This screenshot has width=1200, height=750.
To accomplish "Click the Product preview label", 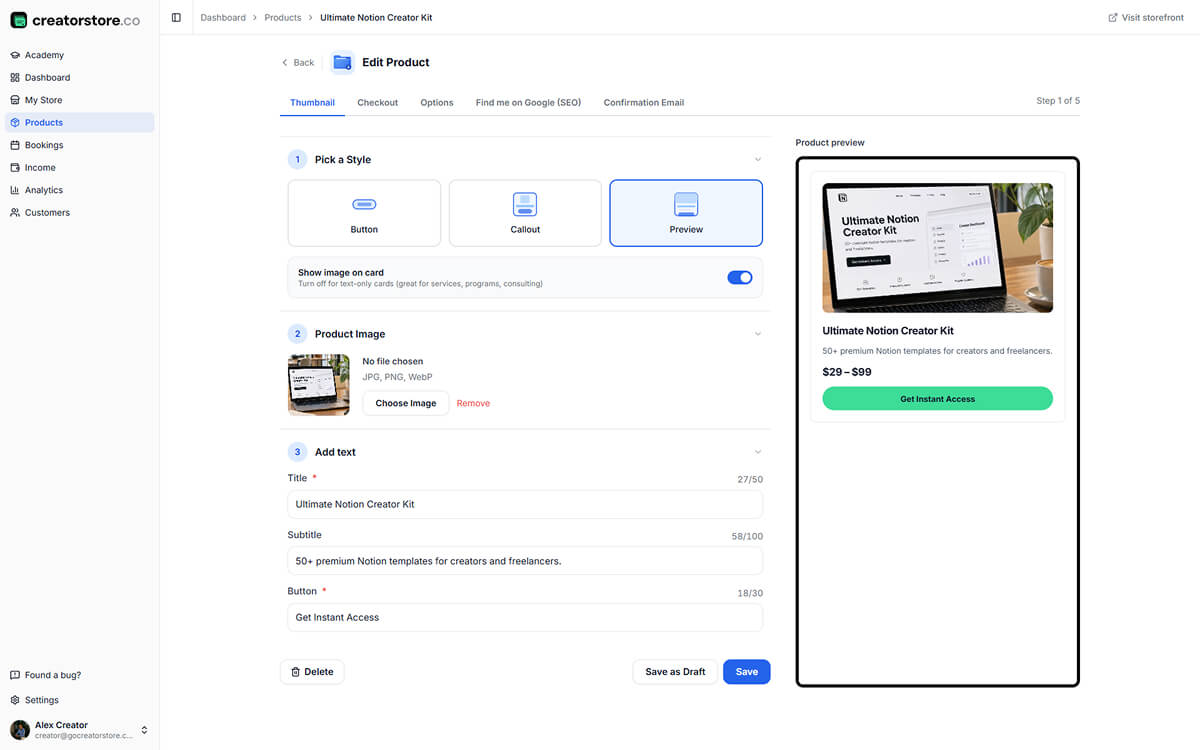I will (x=830, y=142).
